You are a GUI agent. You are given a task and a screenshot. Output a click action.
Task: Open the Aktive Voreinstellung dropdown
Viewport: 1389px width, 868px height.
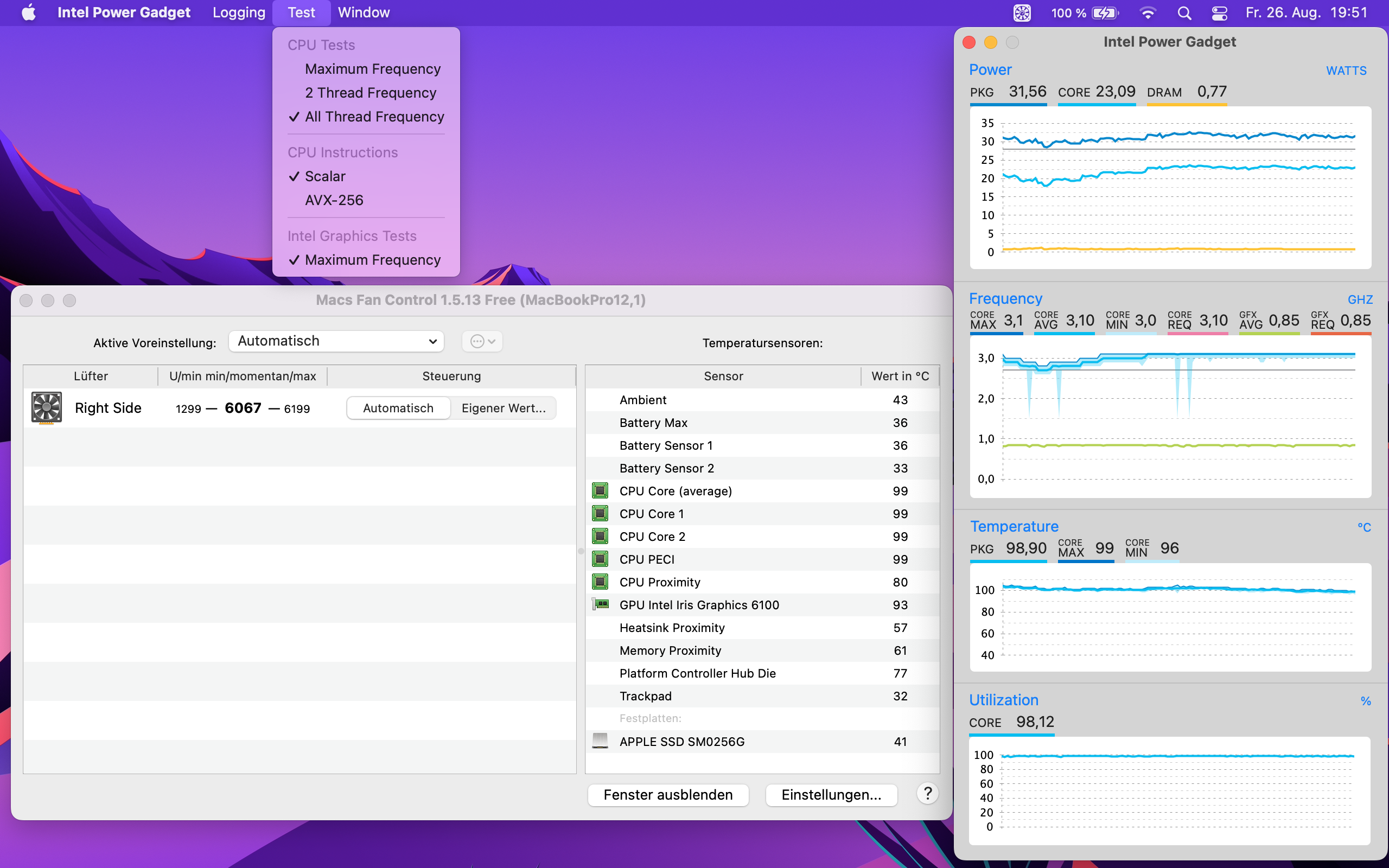(336, 341)
